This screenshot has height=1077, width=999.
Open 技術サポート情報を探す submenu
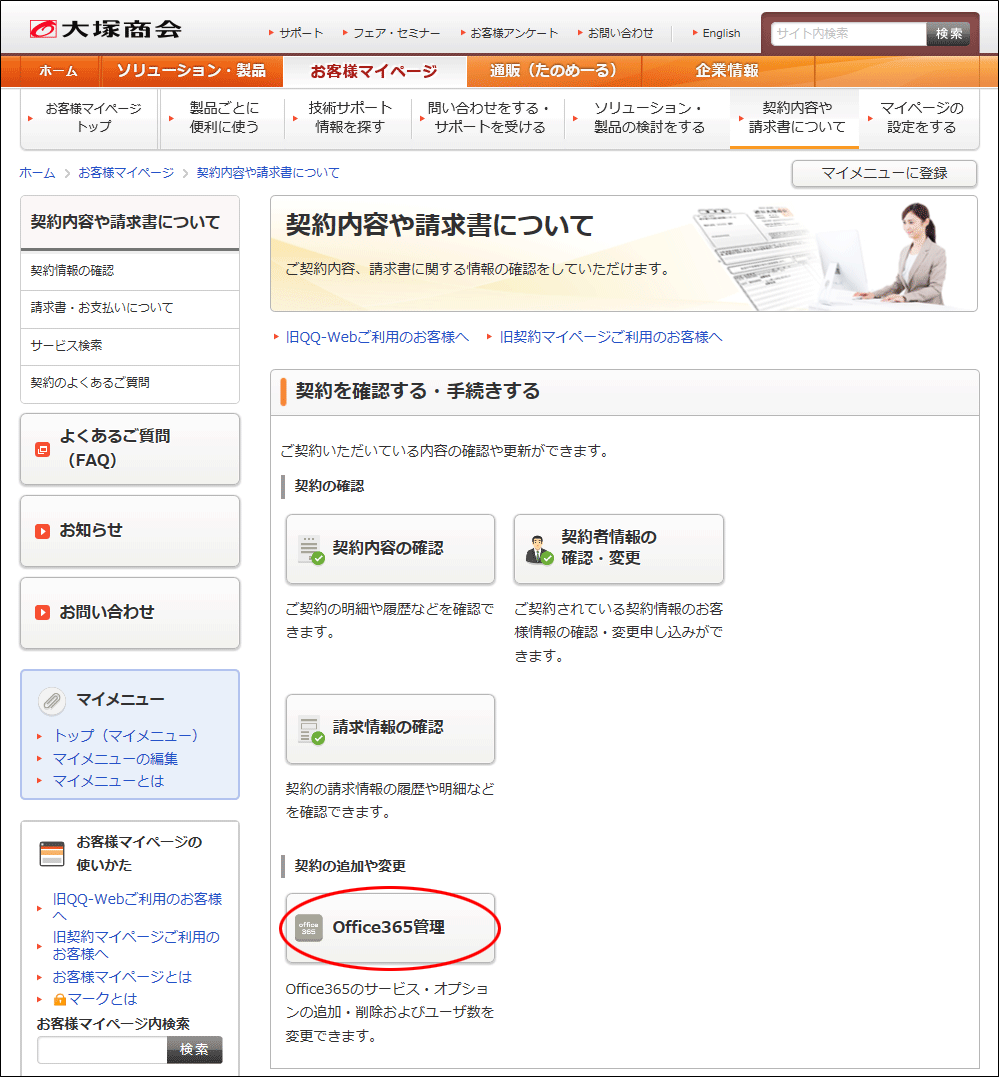click(348, 118)
